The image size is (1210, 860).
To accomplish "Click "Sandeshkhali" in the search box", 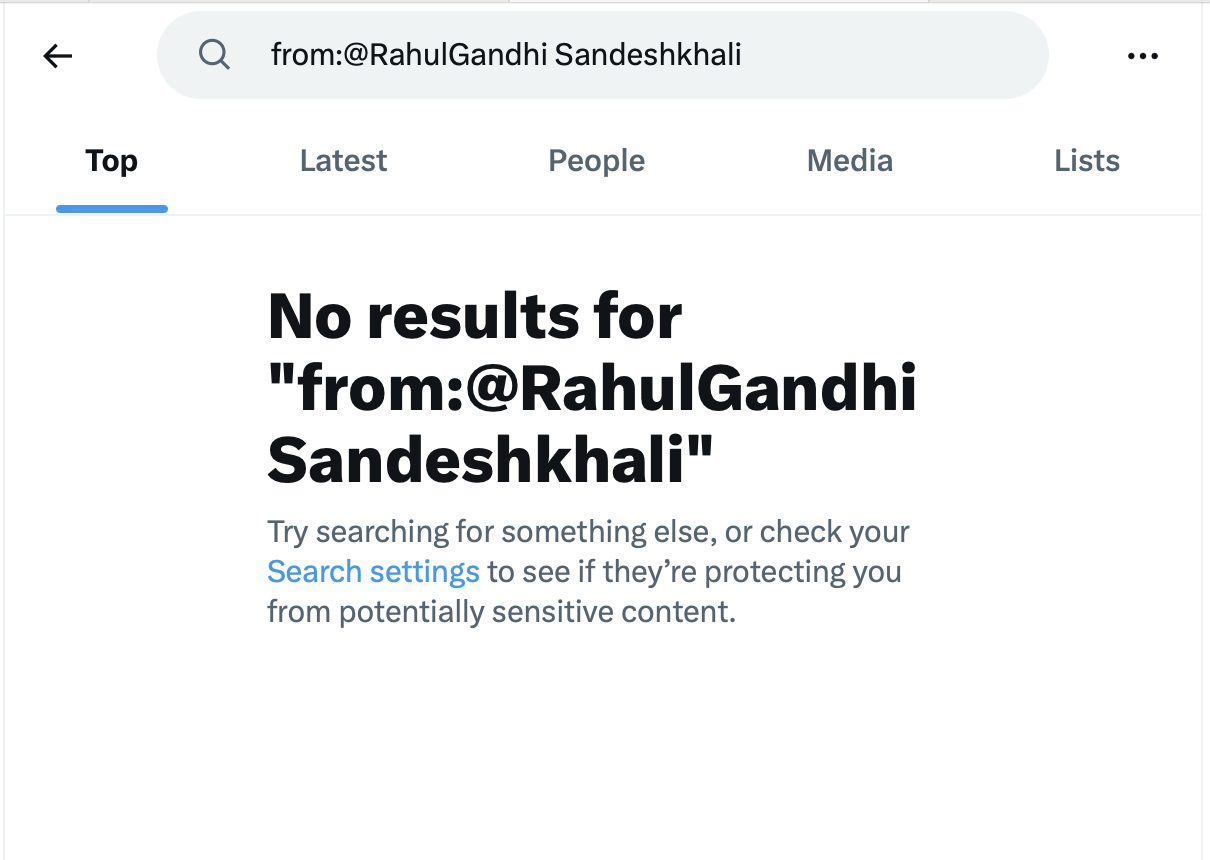I will tap(648, 54).
